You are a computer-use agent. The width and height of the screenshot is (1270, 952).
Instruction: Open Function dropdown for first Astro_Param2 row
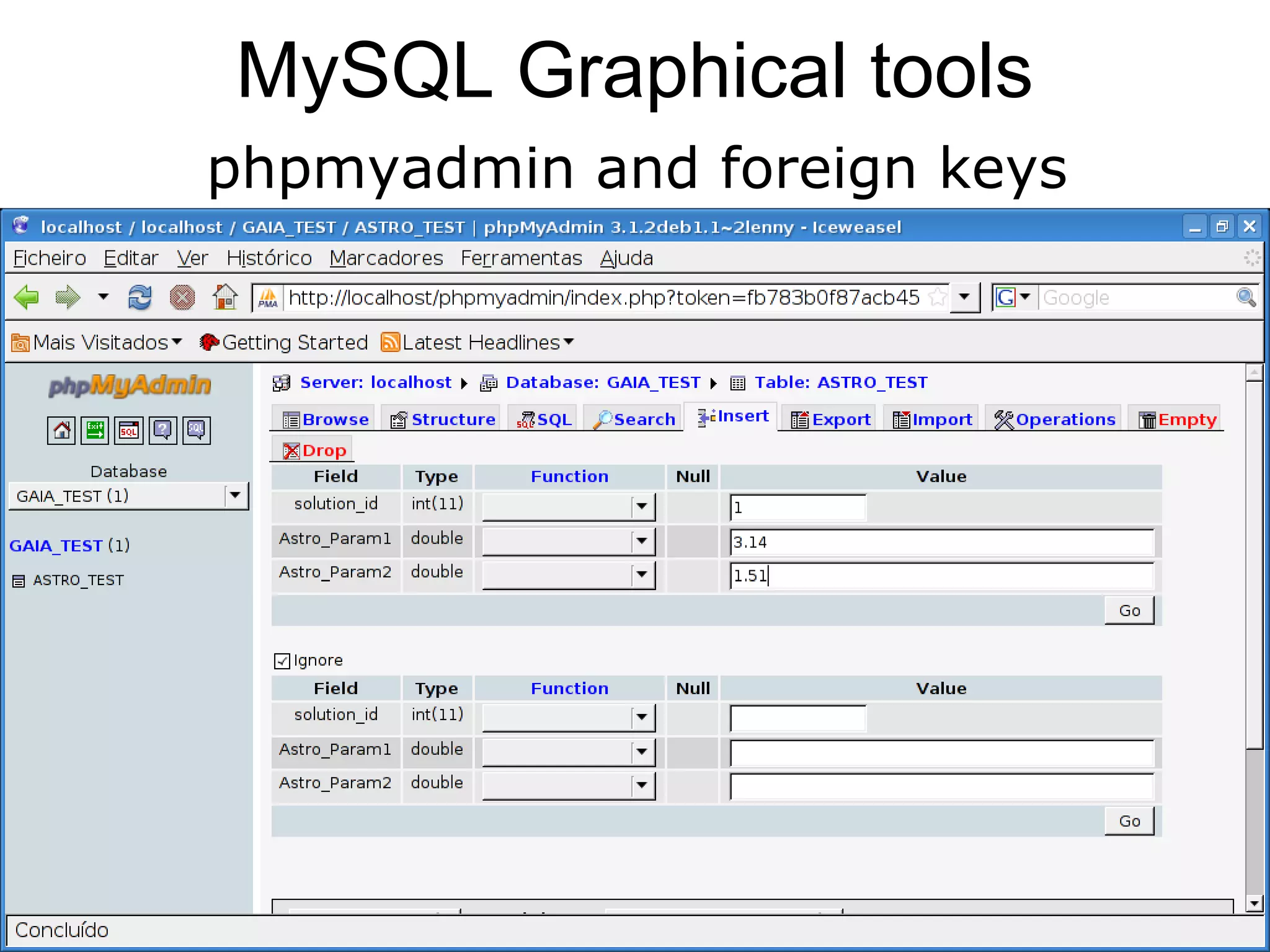click(x=569, y=575)
